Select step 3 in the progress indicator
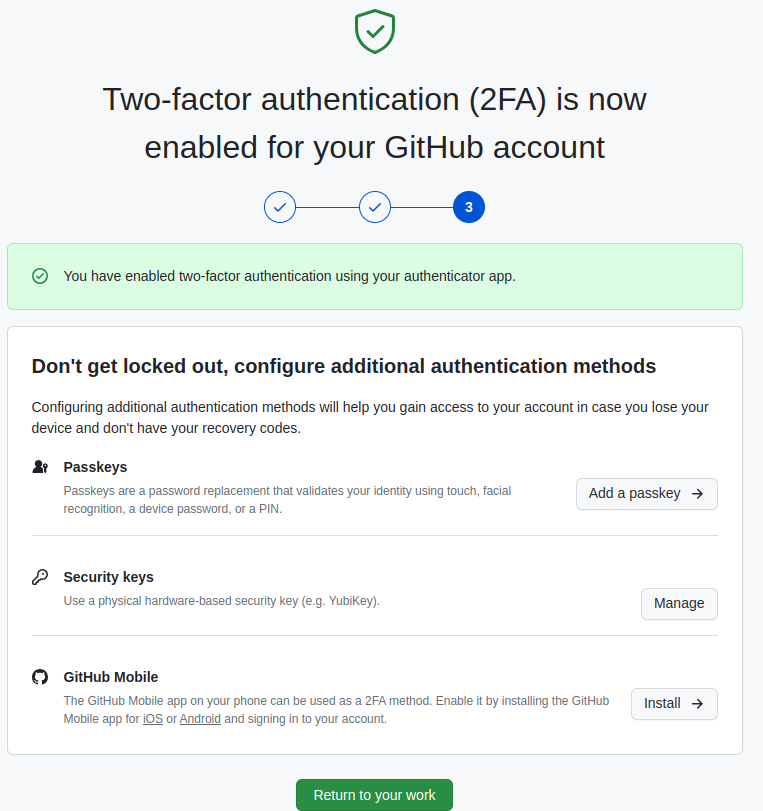Screen dimensions: 763x811 click(468, 207)
